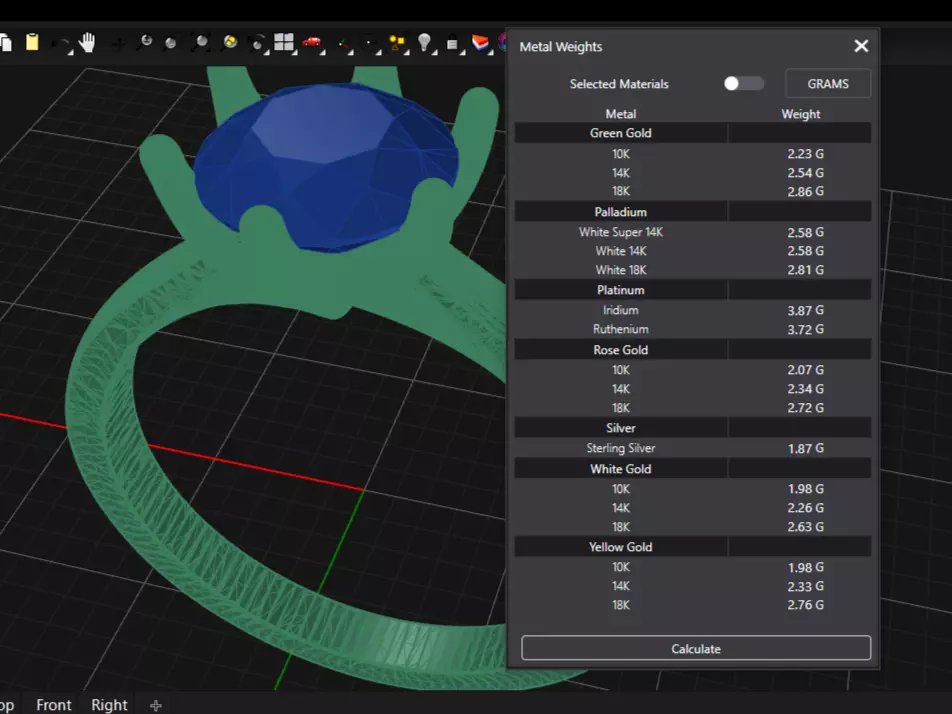Expand the light bulb flyout arrow
952x714 pixels.
pos(434,53)
